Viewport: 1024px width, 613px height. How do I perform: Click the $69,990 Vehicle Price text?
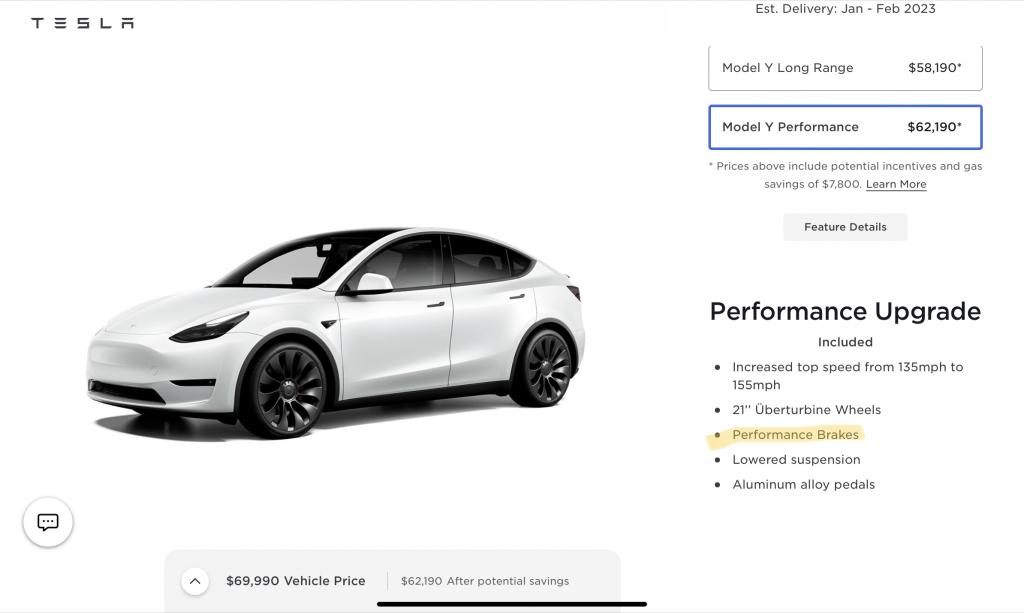(x=295, y=581)
